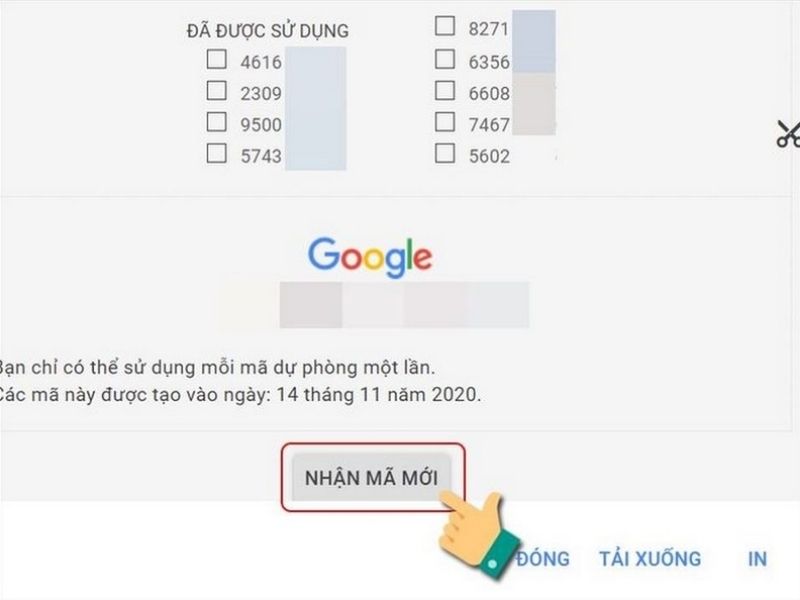
Task: Tick the checkbox for code 6356
Action: pyautogui.click(x=445, y=59)
